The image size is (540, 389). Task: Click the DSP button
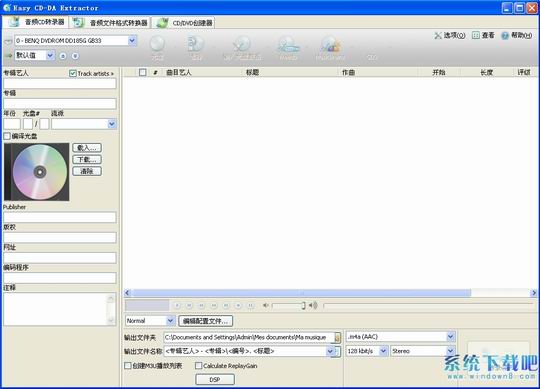point(215,379)
